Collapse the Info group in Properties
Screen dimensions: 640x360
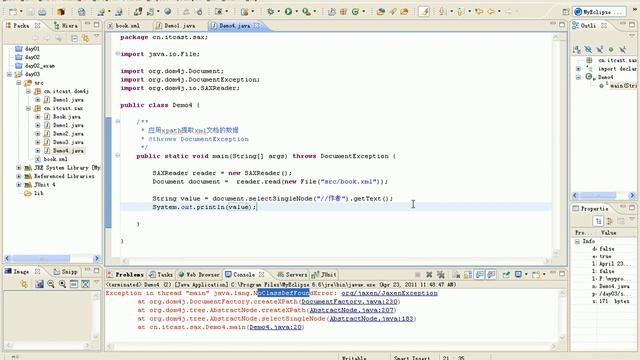click(577, 241)
